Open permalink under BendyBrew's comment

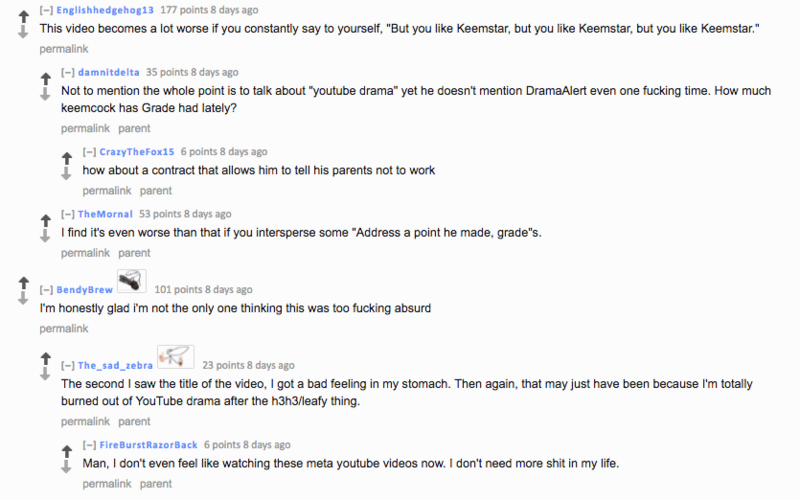pos(64,329)
